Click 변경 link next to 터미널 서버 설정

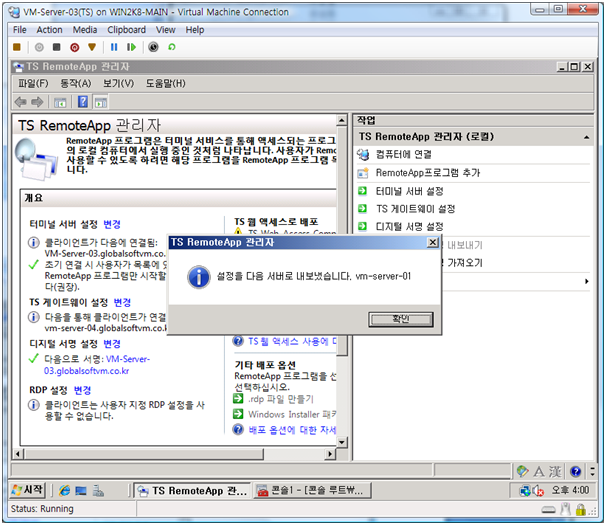click(112, 224)
